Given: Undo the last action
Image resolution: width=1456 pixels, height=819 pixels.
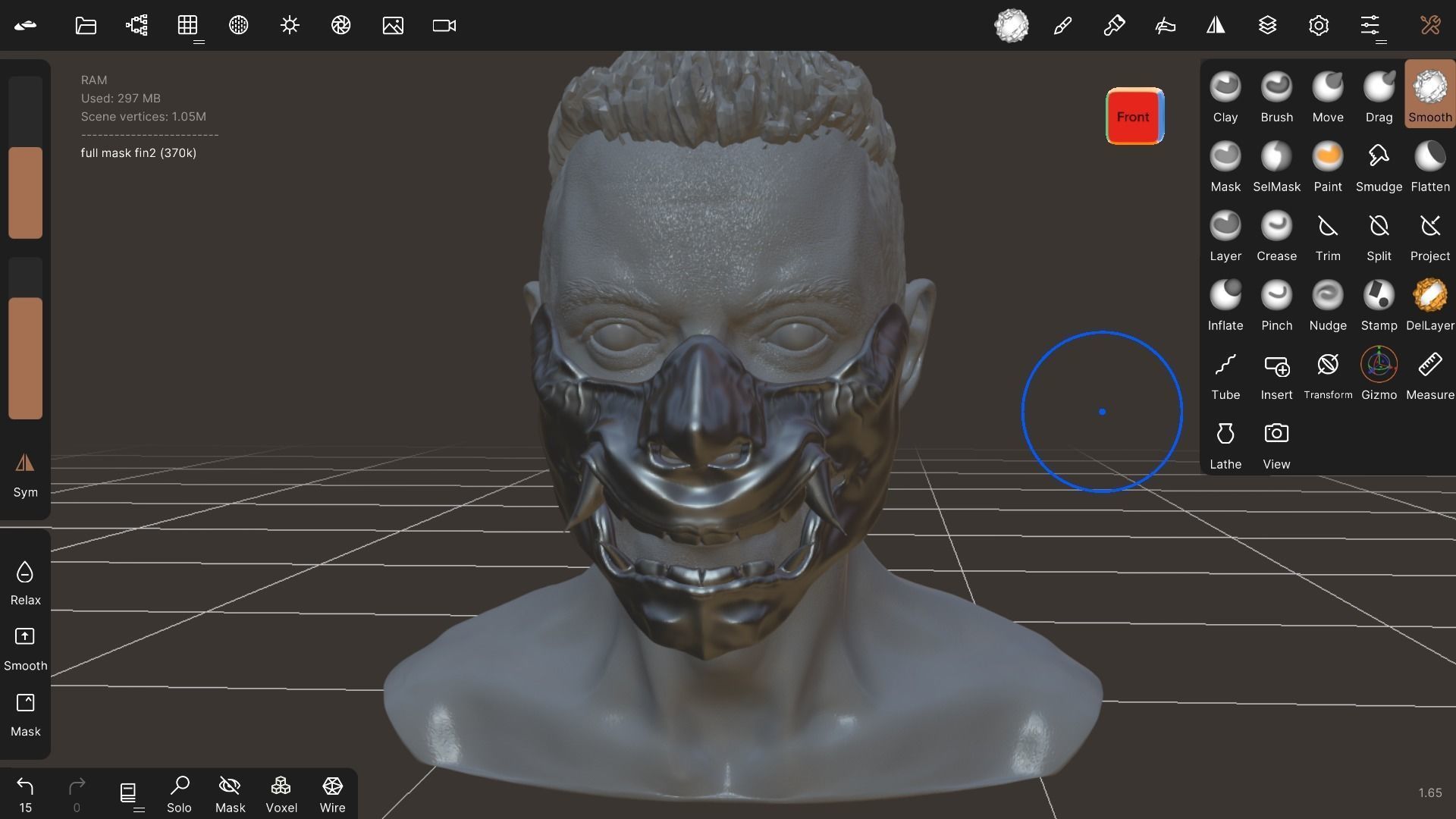Looking at the screenshot, I should pyautogui.click(x=25, y=794).
